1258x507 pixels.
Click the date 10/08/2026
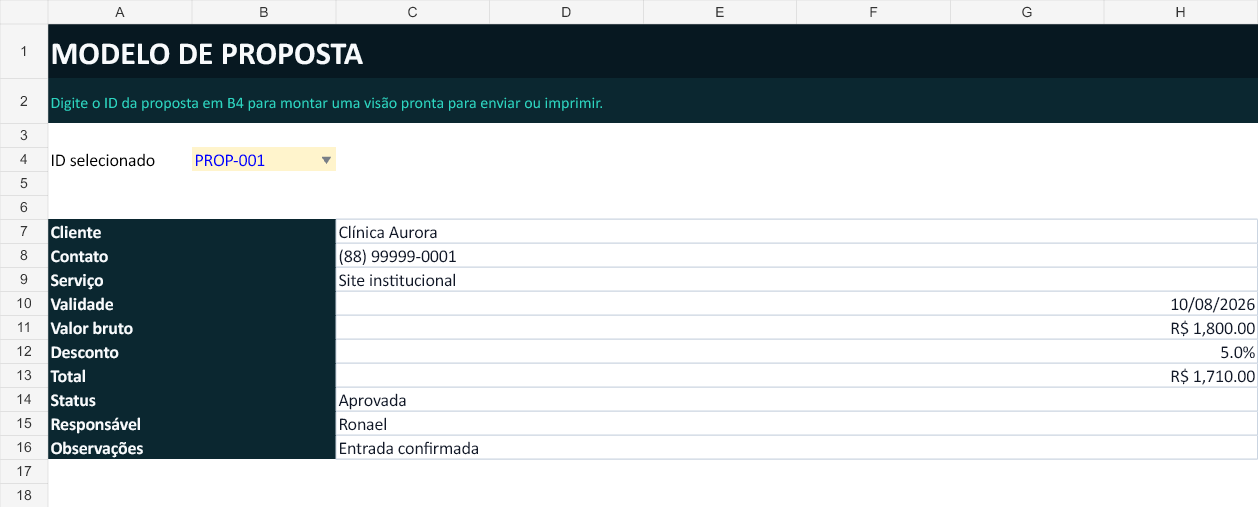point(1212,304)
